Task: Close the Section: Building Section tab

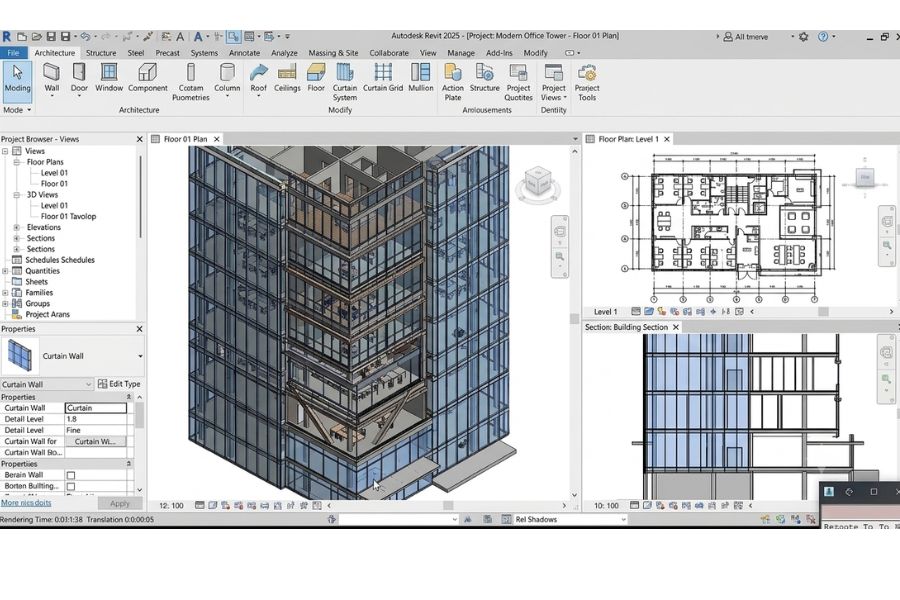Action: [x=676, y=327]
